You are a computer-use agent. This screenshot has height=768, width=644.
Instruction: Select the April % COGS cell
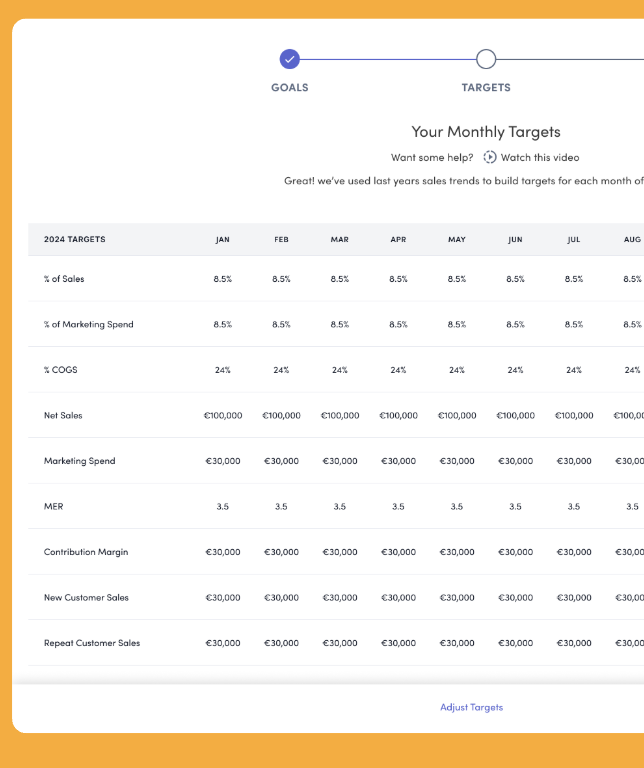pos(398,370)
